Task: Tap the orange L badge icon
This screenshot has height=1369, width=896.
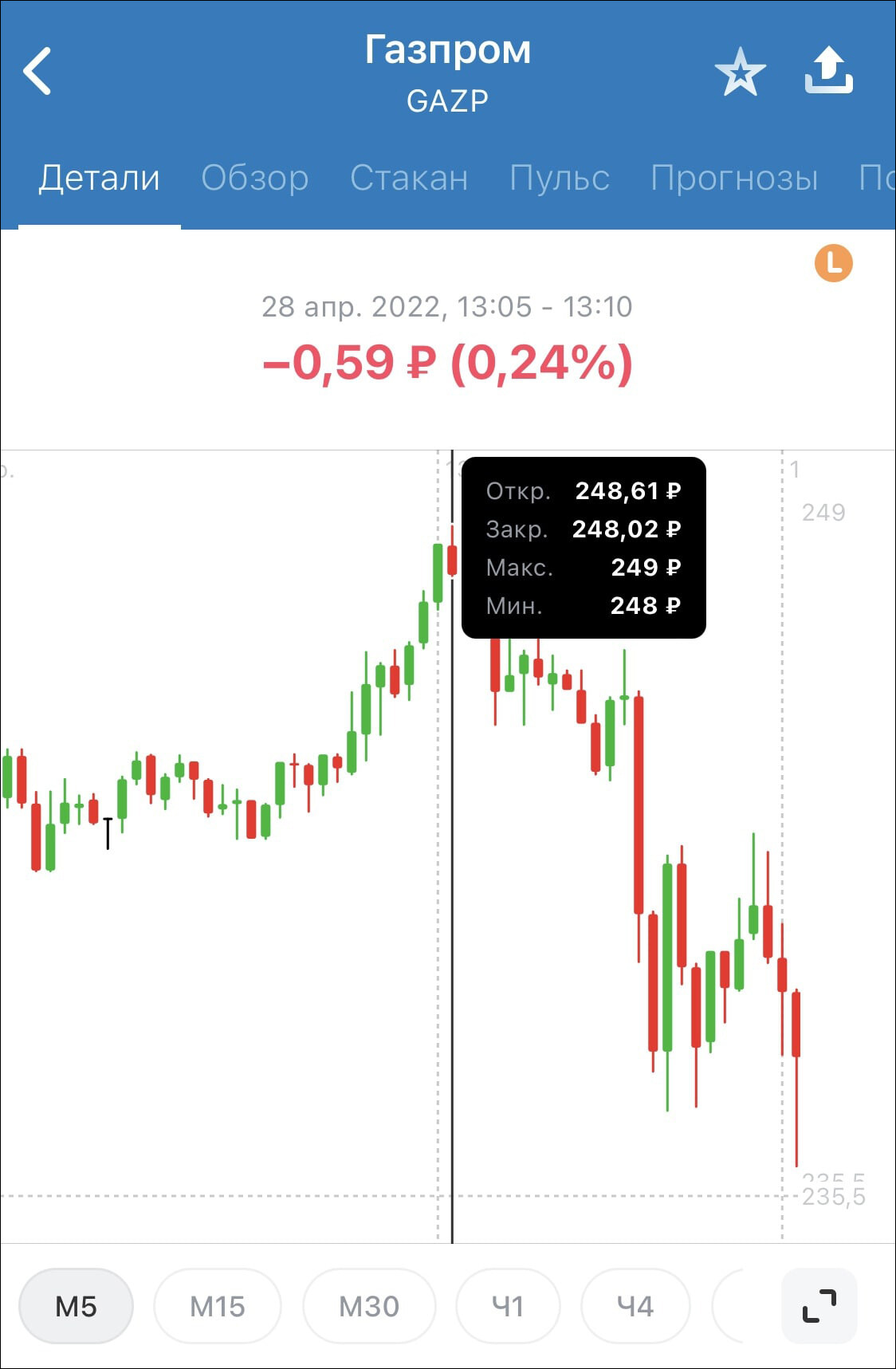Action: tap(833, 263)
